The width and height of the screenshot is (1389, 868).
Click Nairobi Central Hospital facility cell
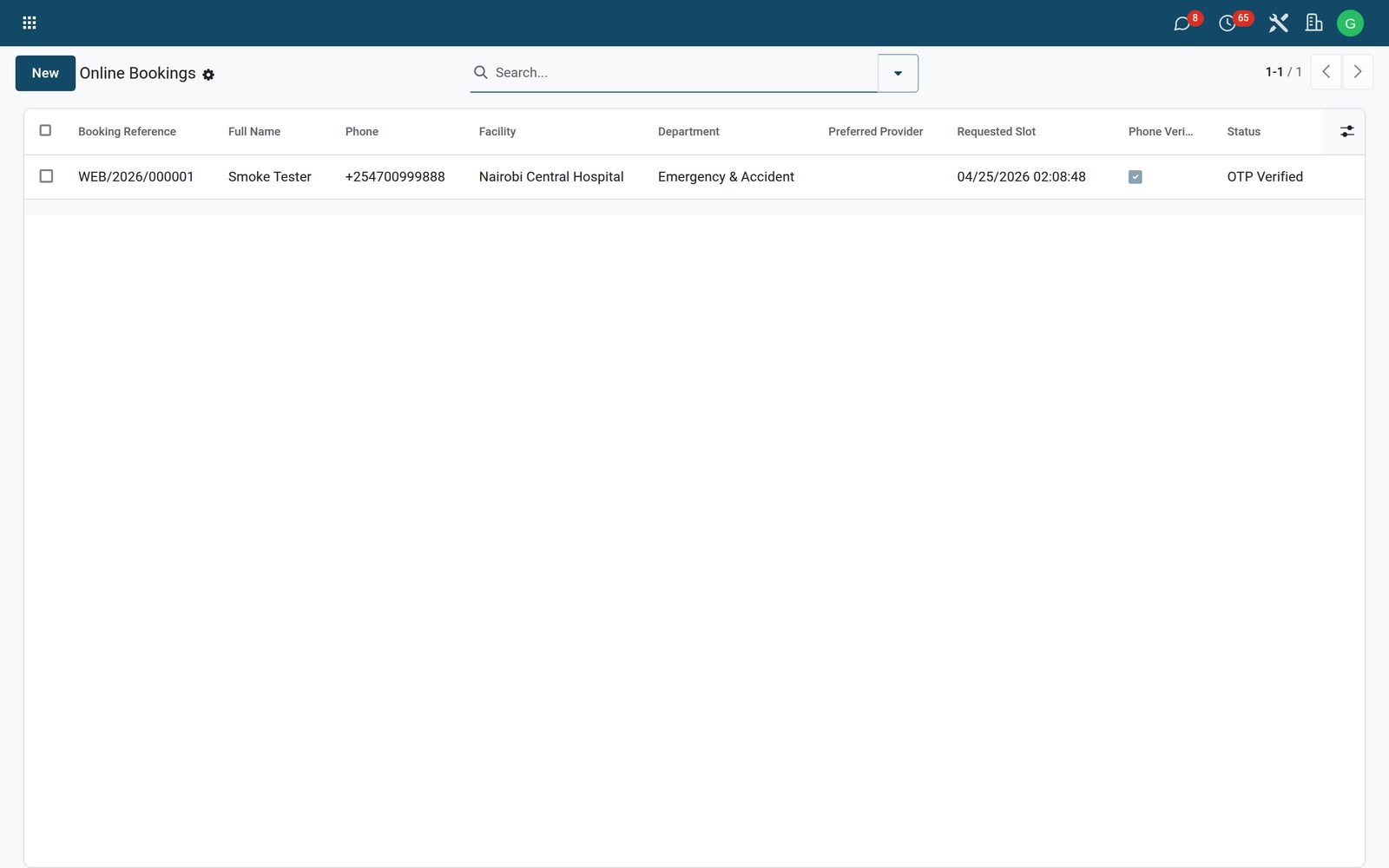[551, 177]
